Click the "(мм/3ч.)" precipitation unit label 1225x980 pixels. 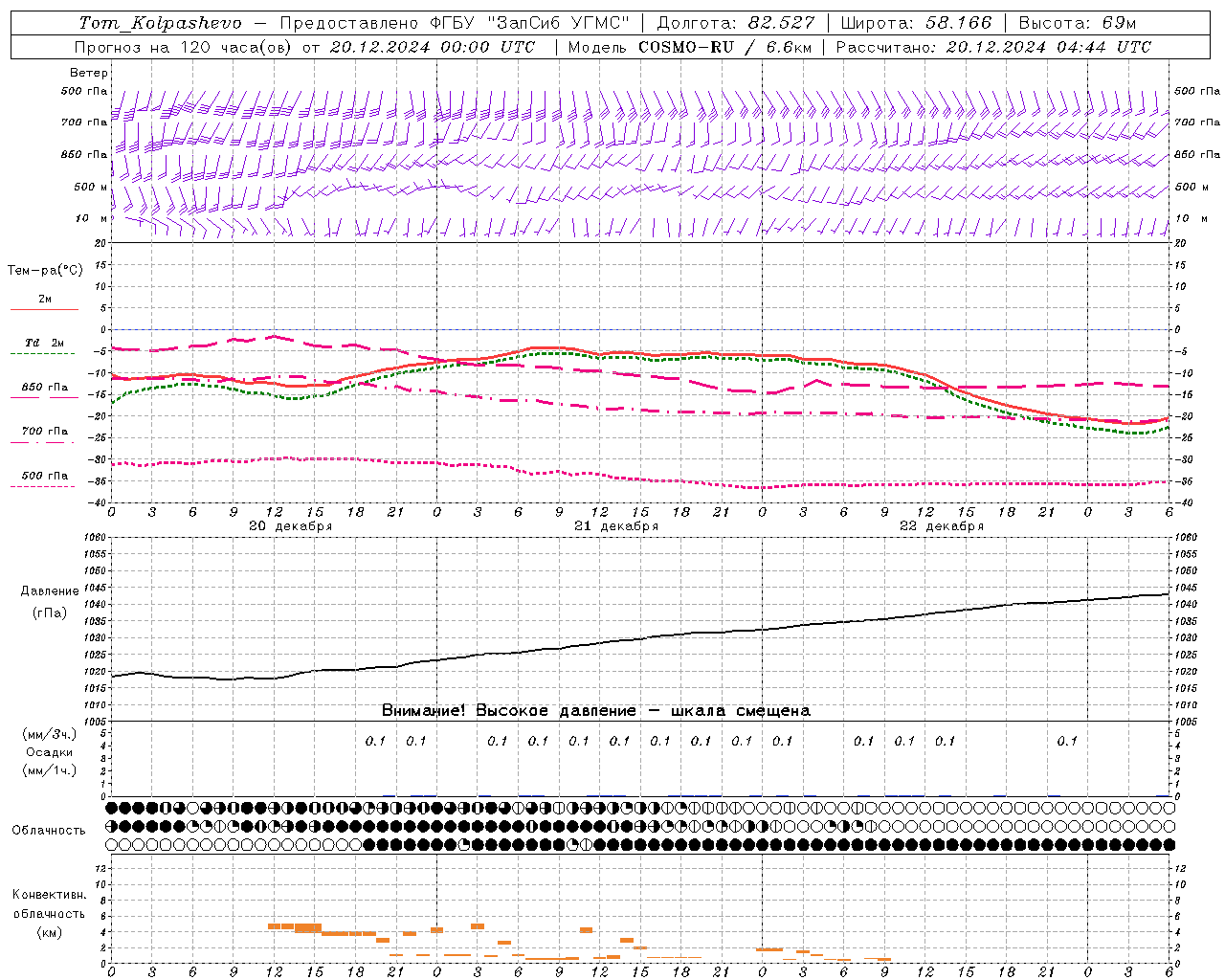(50, 734)
